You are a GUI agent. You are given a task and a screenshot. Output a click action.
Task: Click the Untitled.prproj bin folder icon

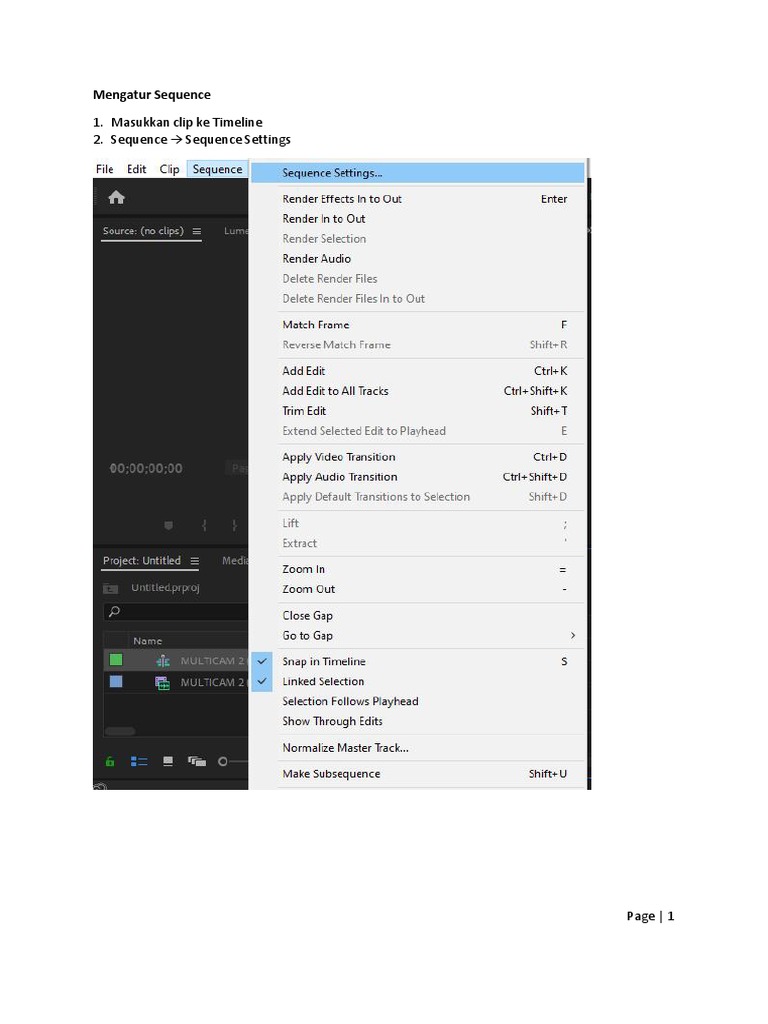click(110, 588)
